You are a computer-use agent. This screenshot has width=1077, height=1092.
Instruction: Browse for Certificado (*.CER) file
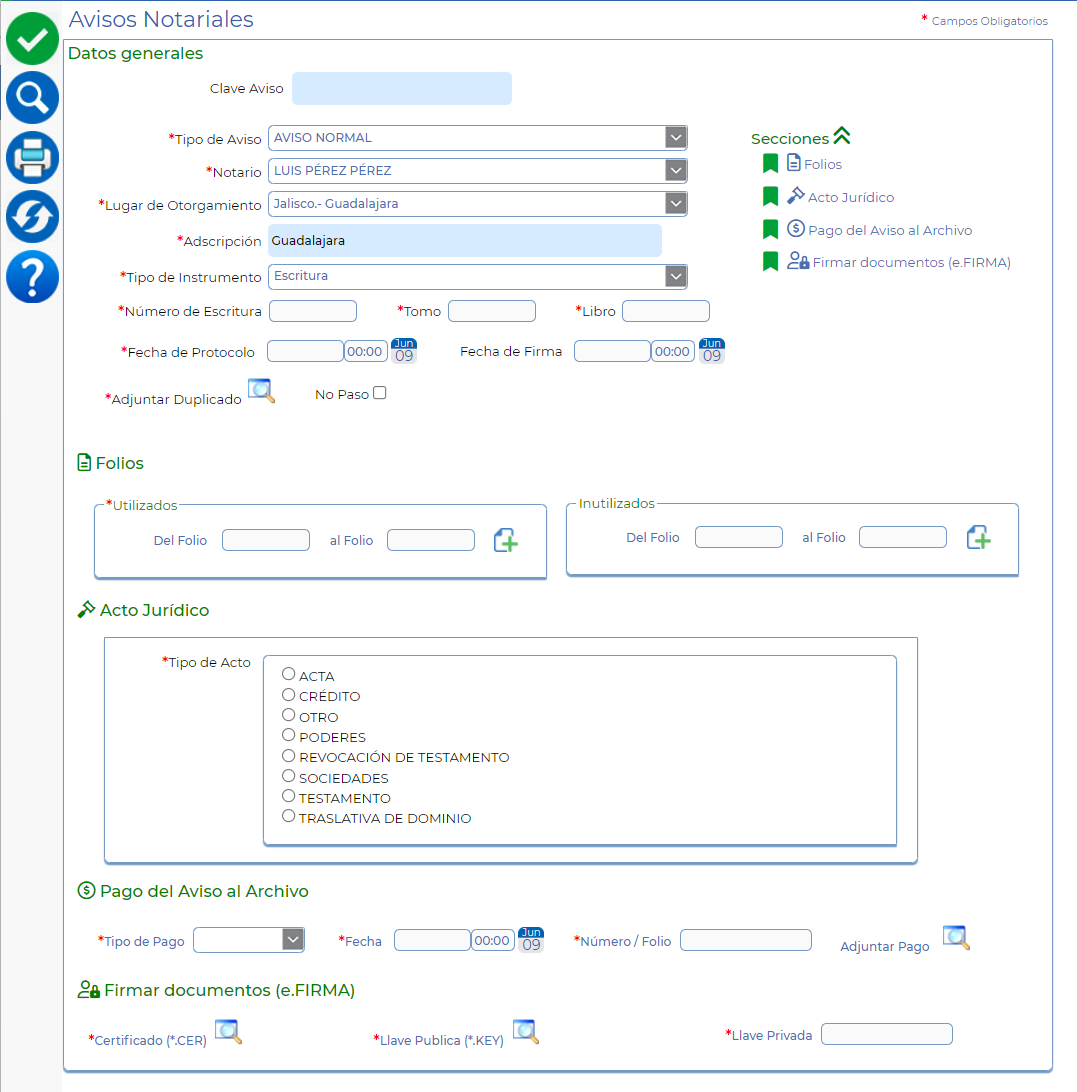pyautogui.click(x=229, y=1032)
